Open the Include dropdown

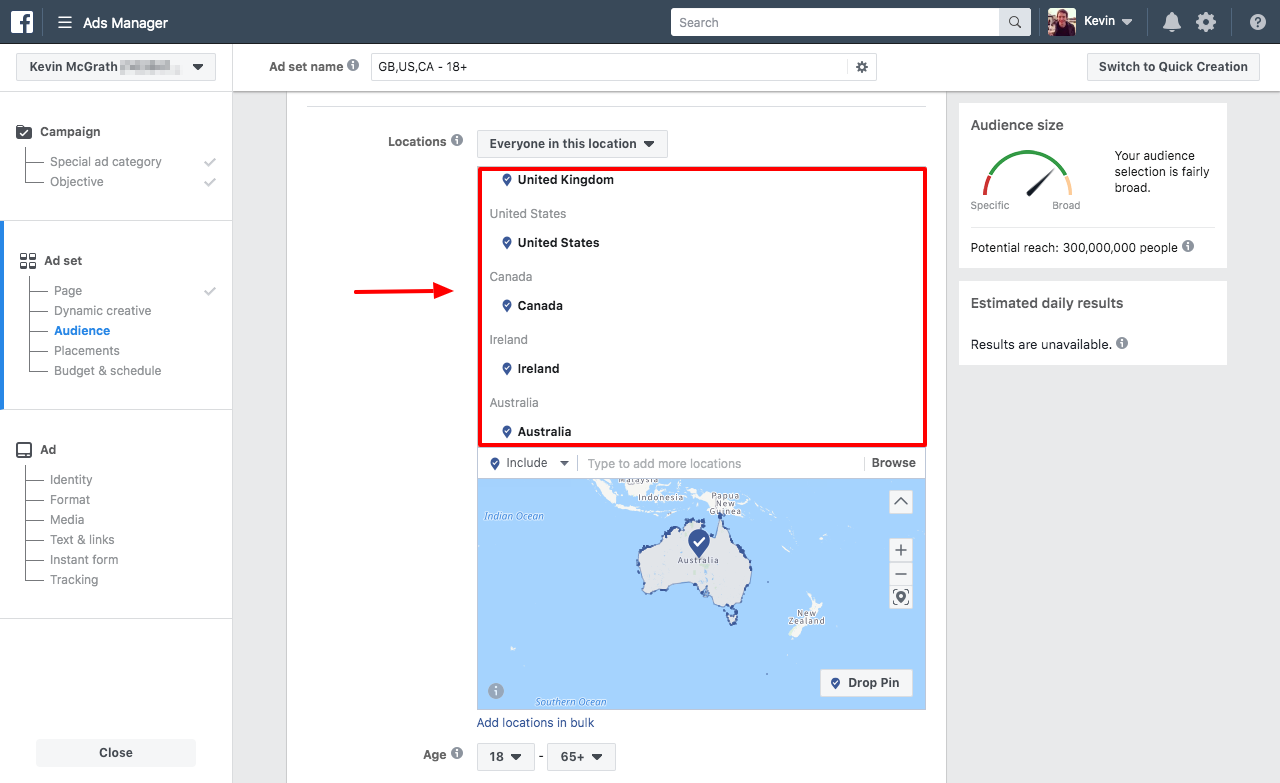click(529, 463)
